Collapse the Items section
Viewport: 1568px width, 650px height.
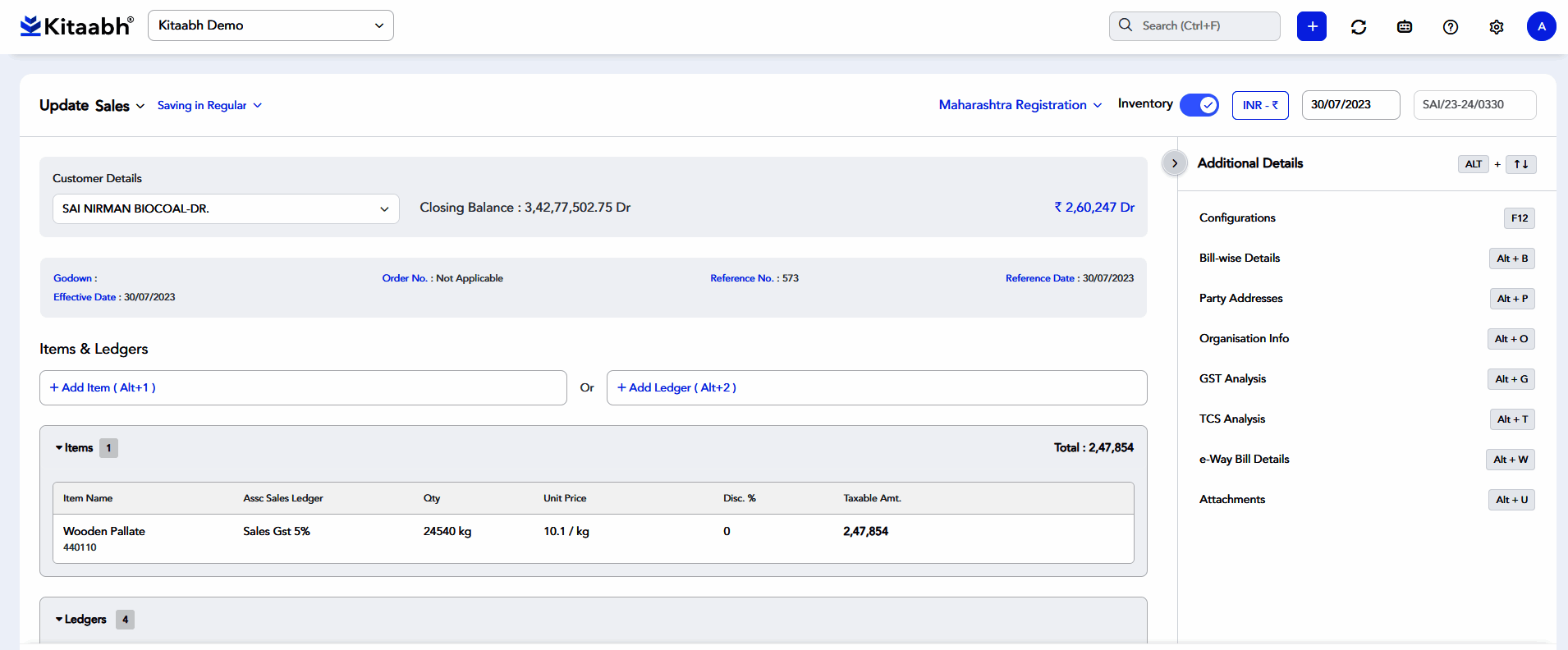(74, 448)
